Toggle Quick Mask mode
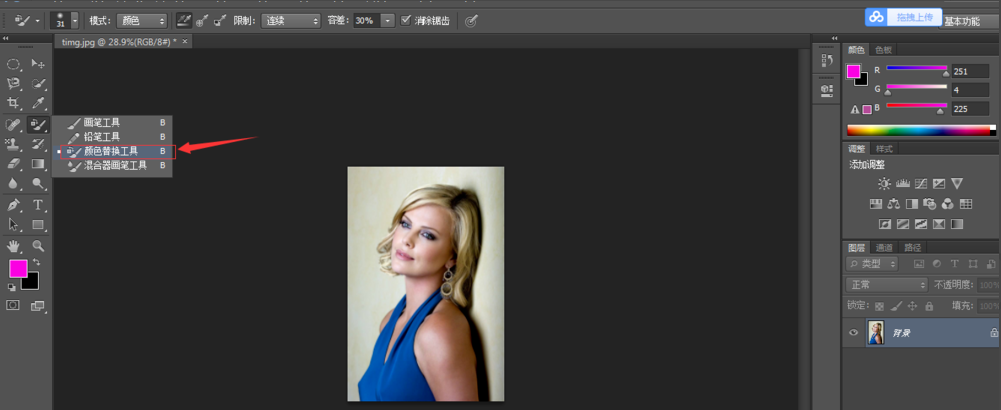 point(13,305)
